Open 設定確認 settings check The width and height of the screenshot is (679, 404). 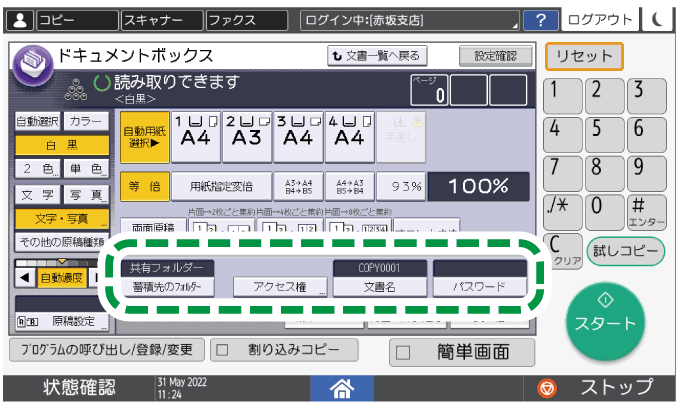tap(495, 56)
